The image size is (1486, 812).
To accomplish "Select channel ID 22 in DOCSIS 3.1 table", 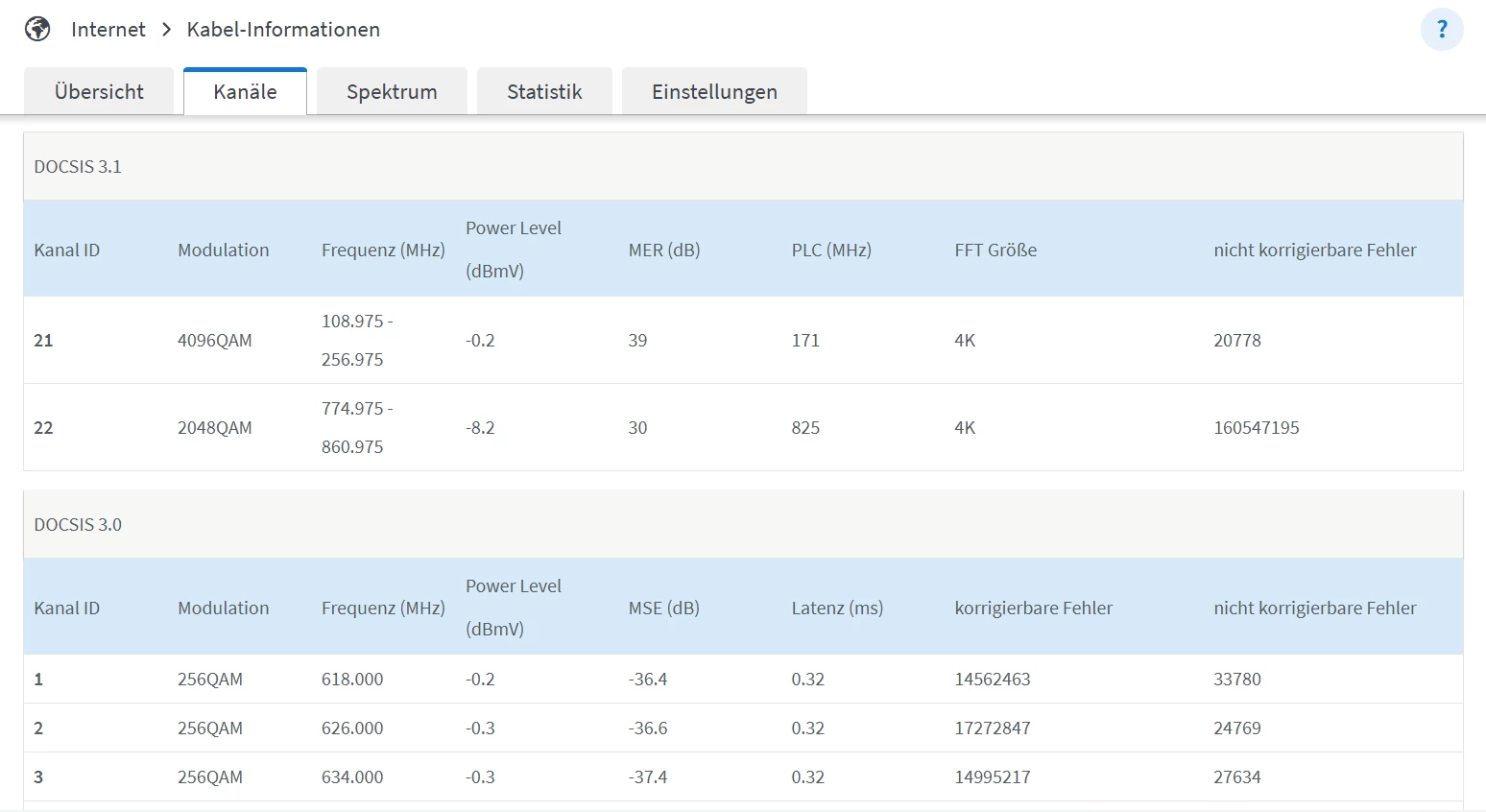I will 43,428.
